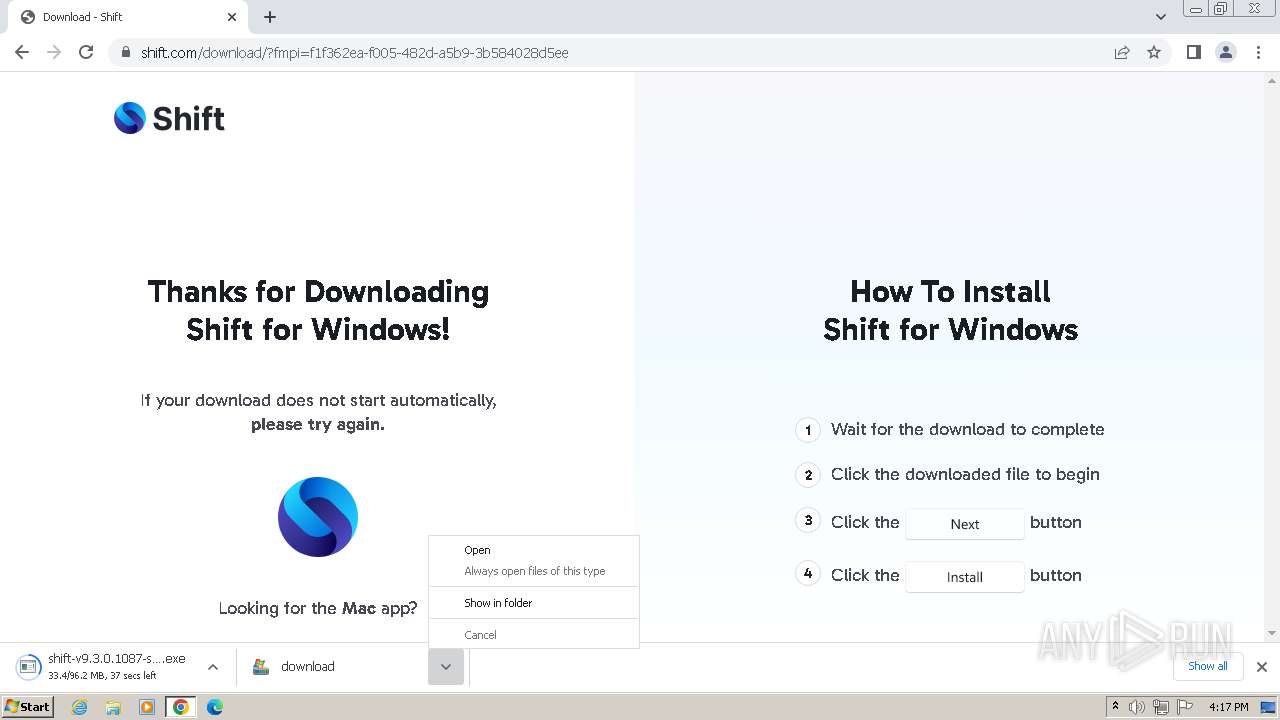Click the page vertical scrollbar
Image resolution: width=1280 pixels, height=720 pixels.
pyautogui.click(x=1272, y=356)
